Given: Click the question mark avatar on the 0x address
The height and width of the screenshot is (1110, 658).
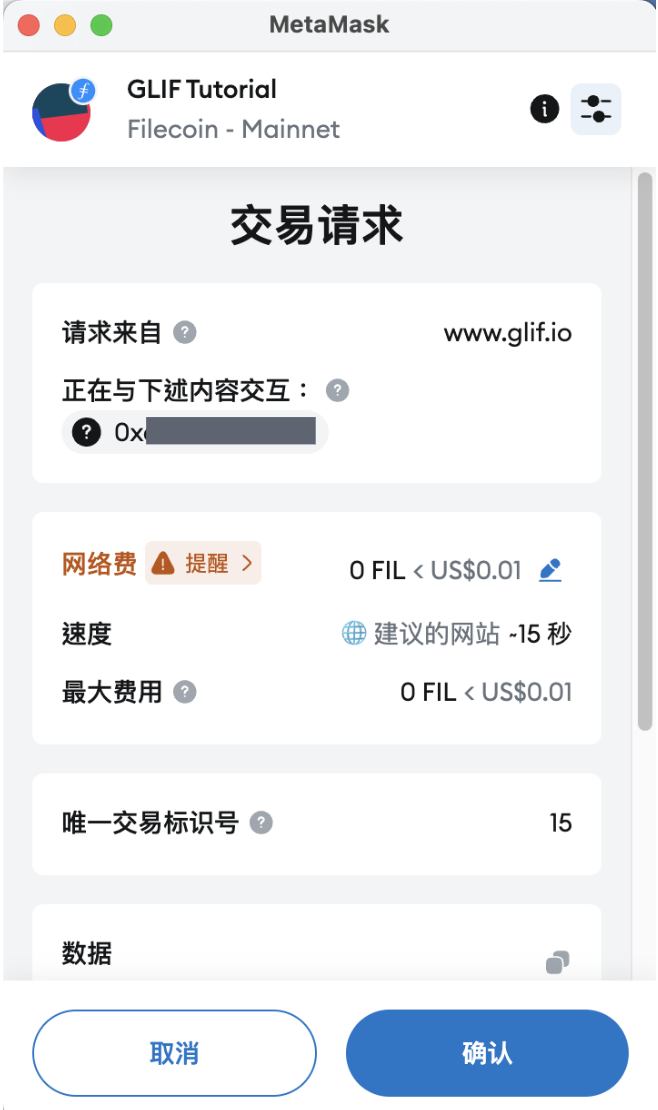Looking at the screenshot, I should pyautogui.click(x=87, y=432).
